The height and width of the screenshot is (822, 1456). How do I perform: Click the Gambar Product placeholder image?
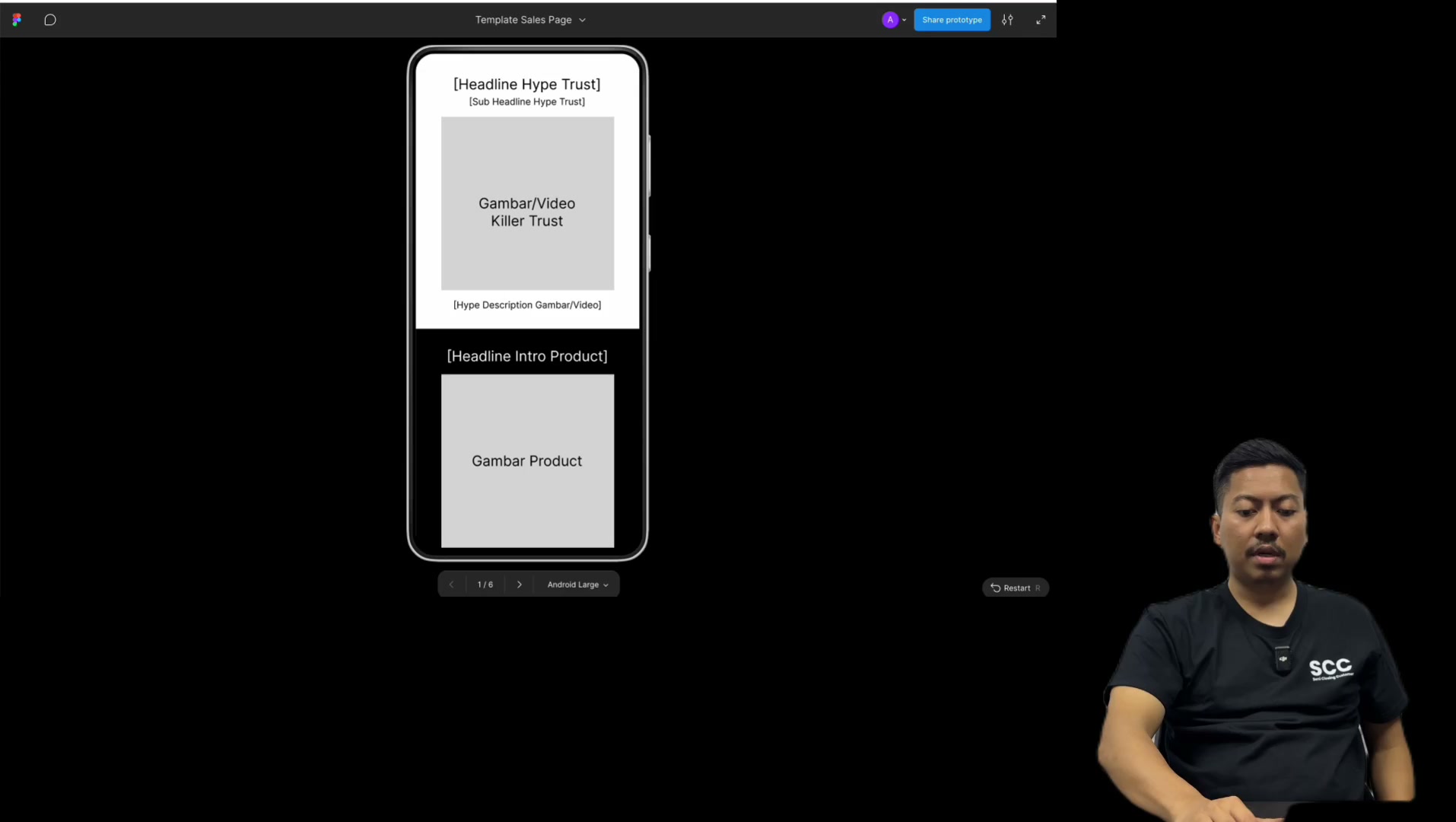[x=527, y=460]
